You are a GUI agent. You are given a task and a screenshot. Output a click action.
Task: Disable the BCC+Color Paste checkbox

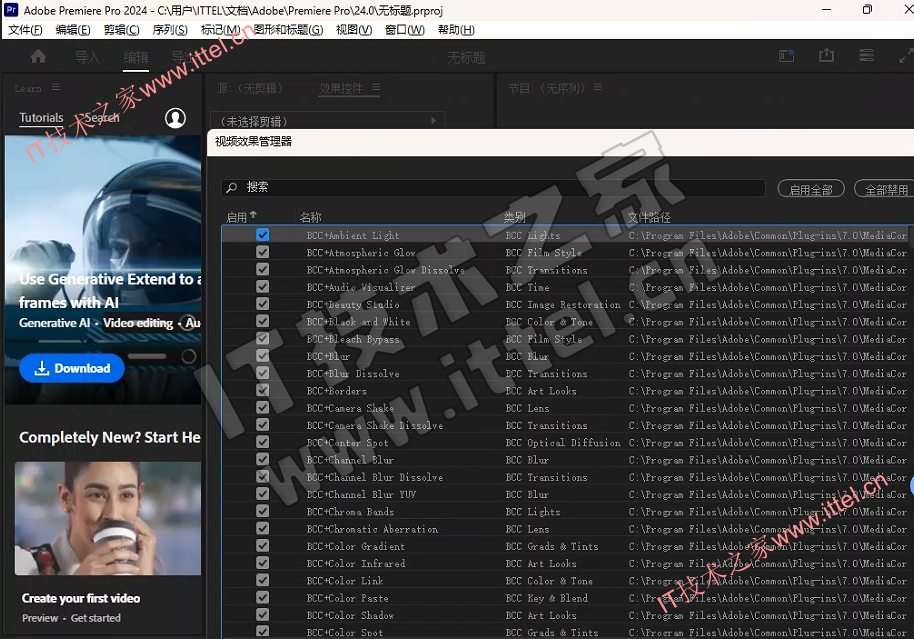click(x=263, y=597)
